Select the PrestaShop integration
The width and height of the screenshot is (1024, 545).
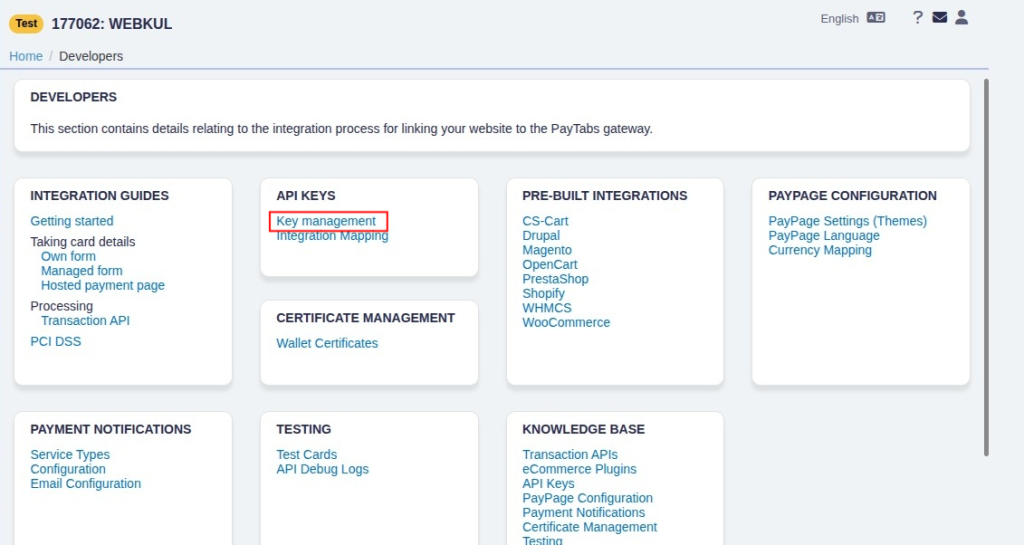point(555,279)
